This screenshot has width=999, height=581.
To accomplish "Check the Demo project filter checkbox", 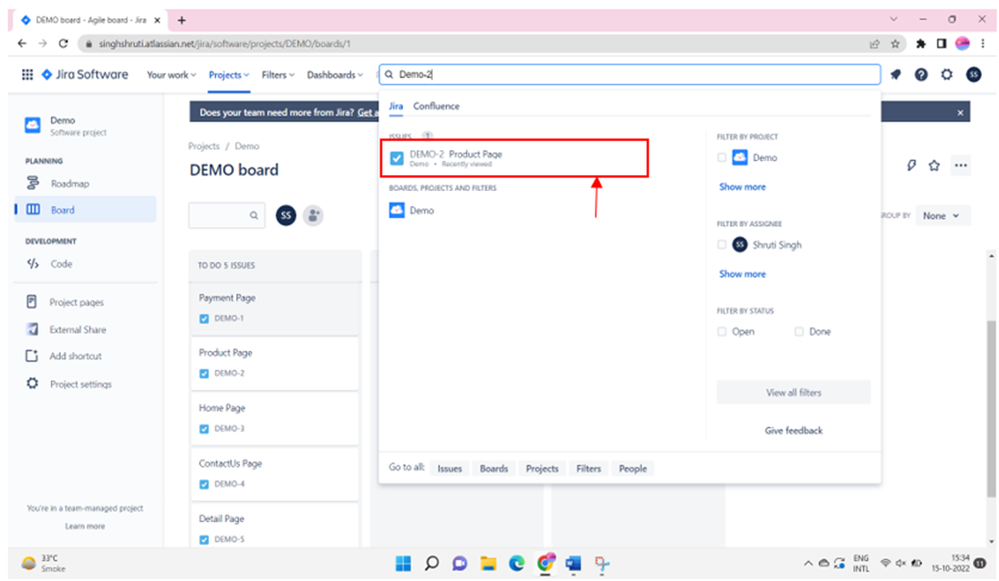I will click(x=723, y=157).
